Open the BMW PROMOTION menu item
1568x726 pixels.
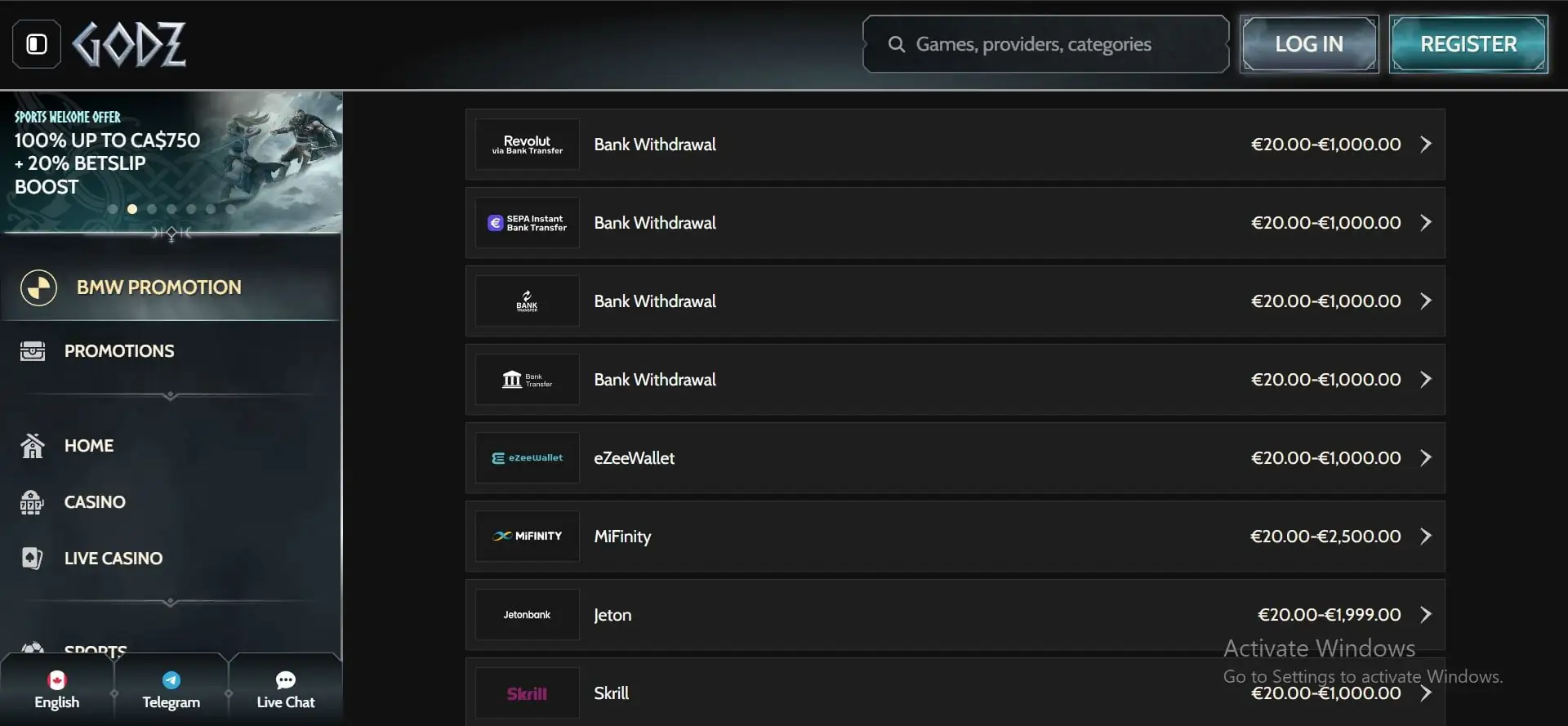171,287
